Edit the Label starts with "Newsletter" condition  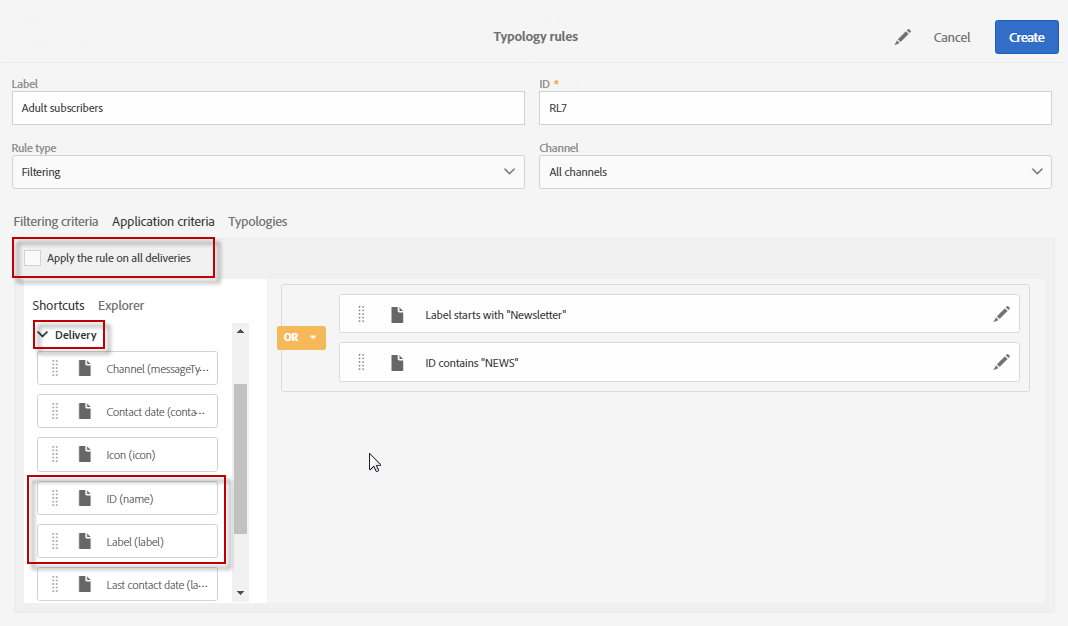[1001, 314]
